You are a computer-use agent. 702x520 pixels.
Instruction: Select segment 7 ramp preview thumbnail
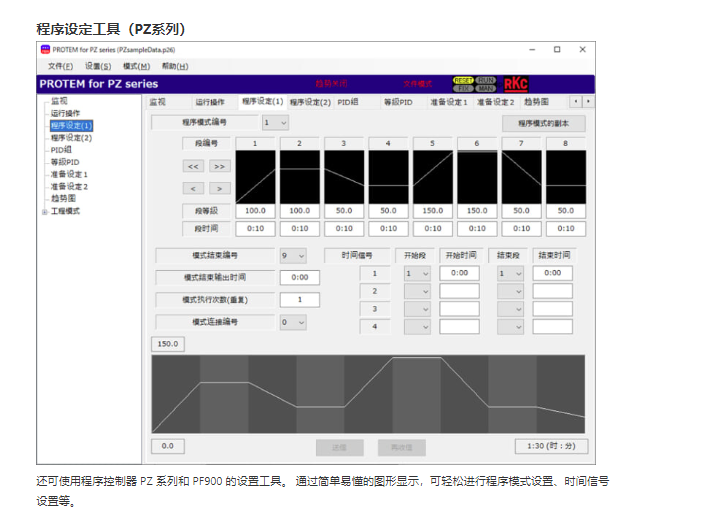(x=521, y=177)
